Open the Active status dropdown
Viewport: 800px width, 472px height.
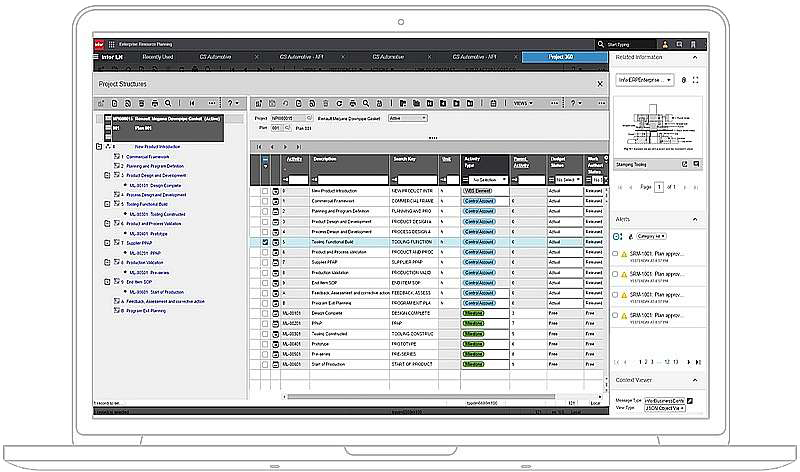[x=405, y=118]
